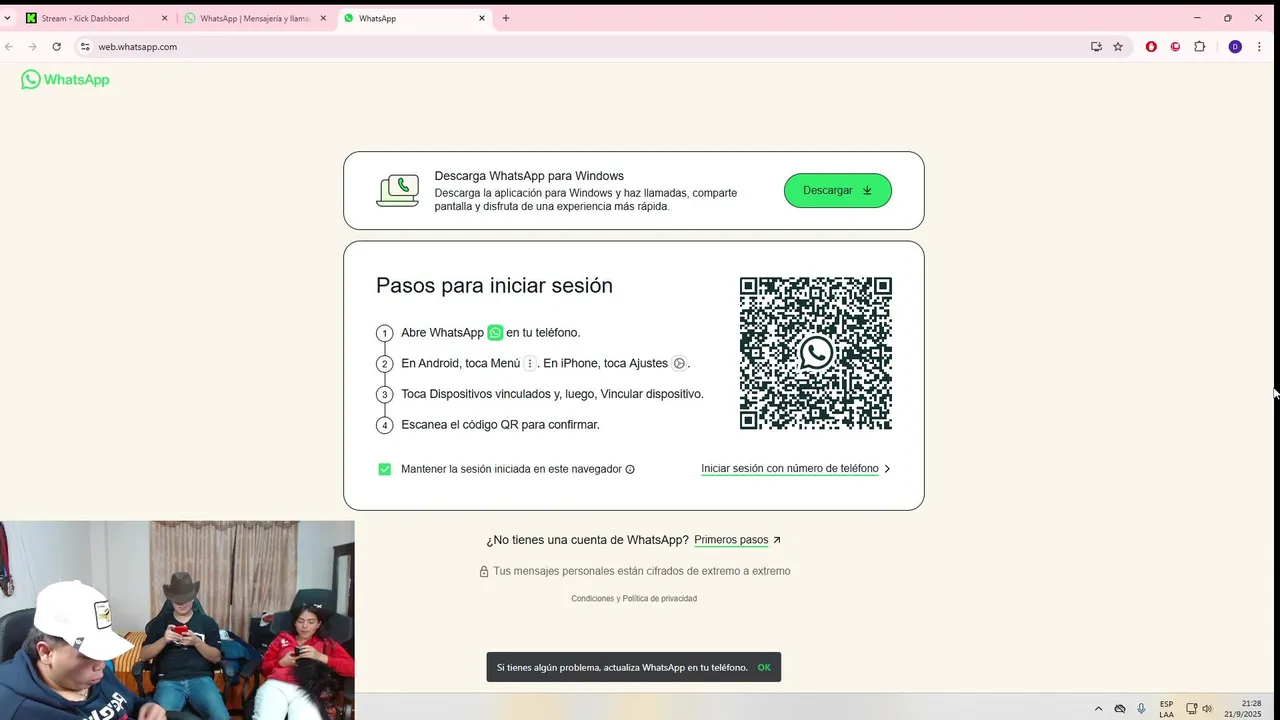1280x720 pixels.
Task: Open the tab search dropdown arrow
Action: click(x=7, y=18)
